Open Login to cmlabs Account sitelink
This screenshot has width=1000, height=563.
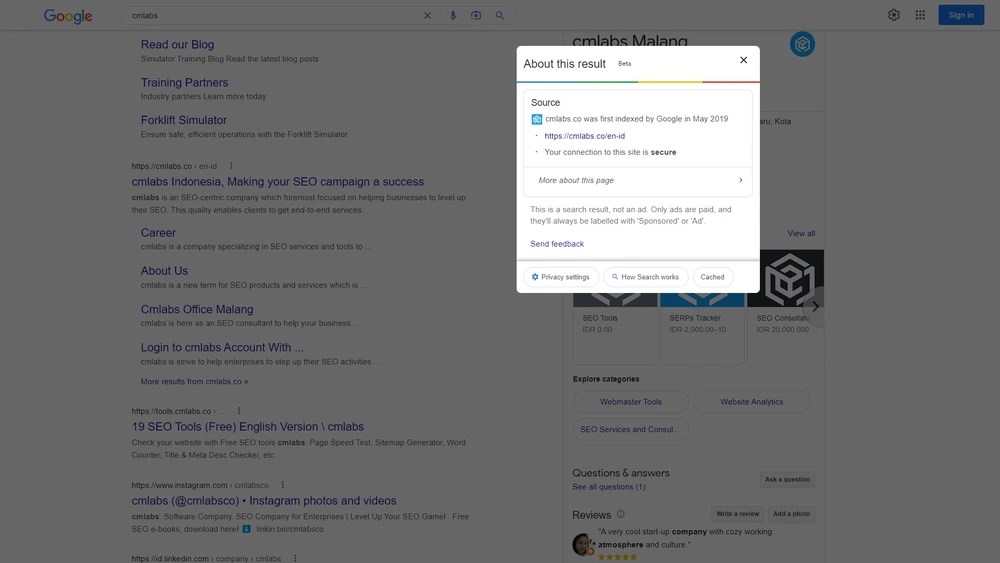pyautogui.click(x=222, y=347)
